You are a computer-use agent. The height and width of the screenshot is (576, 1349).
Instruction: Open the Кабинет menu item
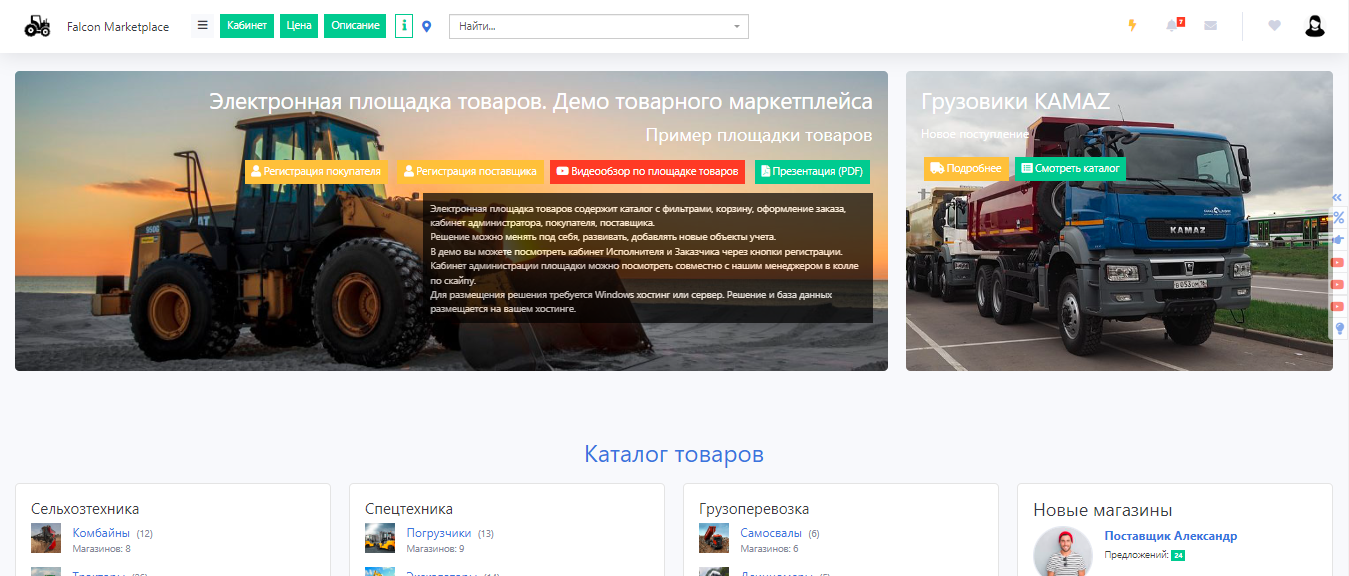[247, 26]
